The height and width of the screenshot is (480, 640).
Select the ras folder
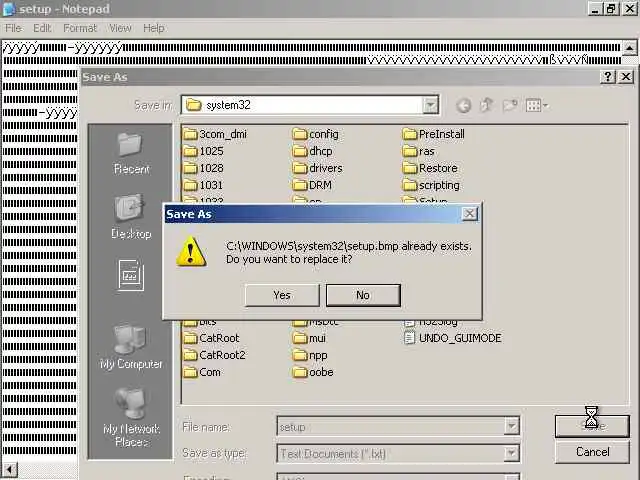click(x=418, y=151)
